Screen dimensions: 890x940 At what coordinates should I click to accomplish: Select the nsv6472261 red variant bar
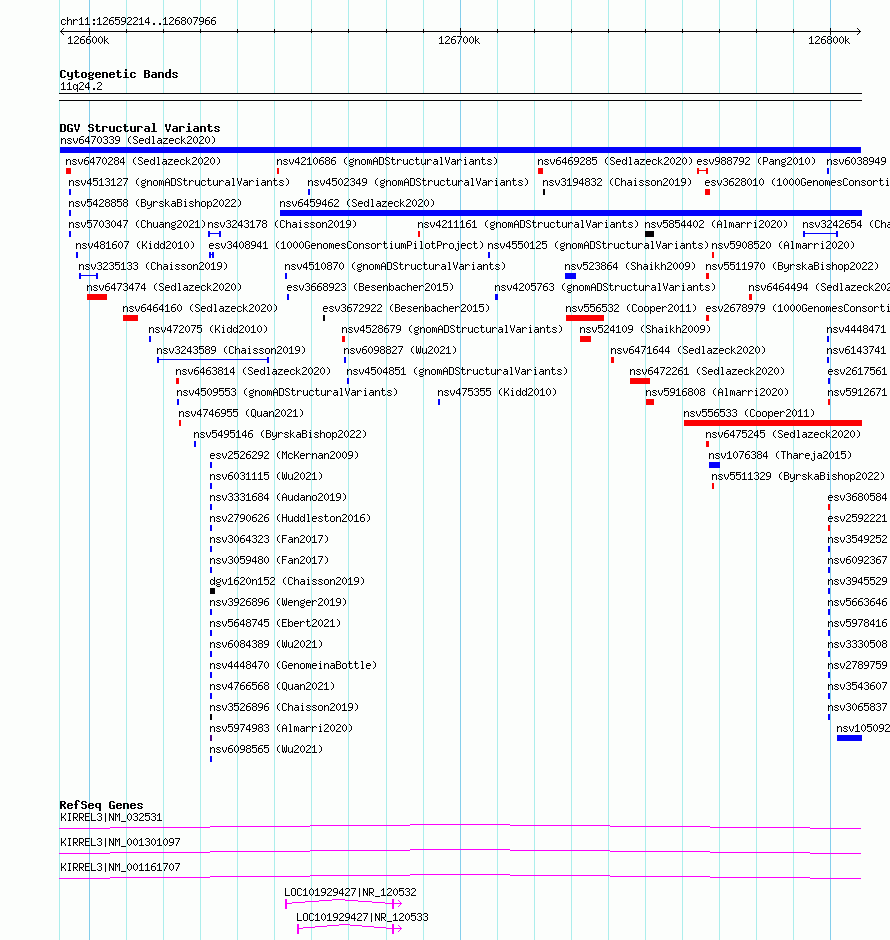pyautogui.click(x=639, y=381)
